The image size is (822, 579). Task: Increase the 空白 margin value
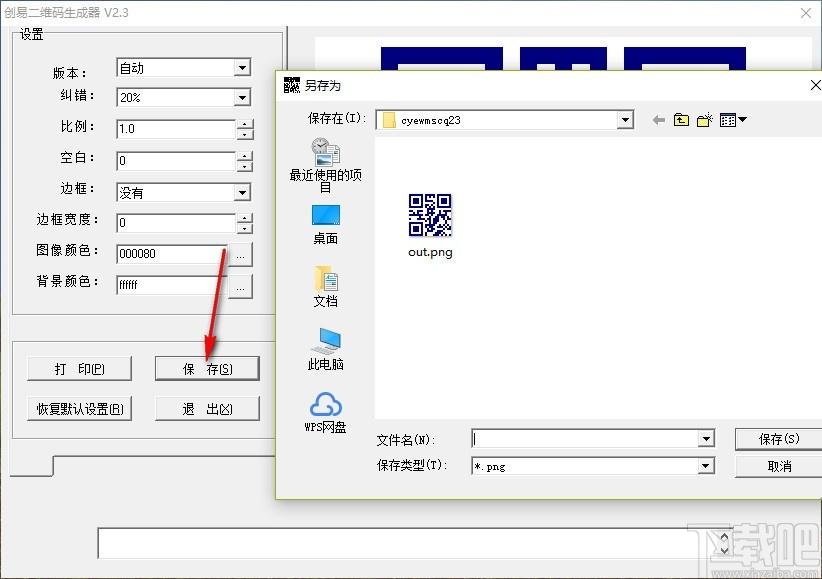pos(245,156)
